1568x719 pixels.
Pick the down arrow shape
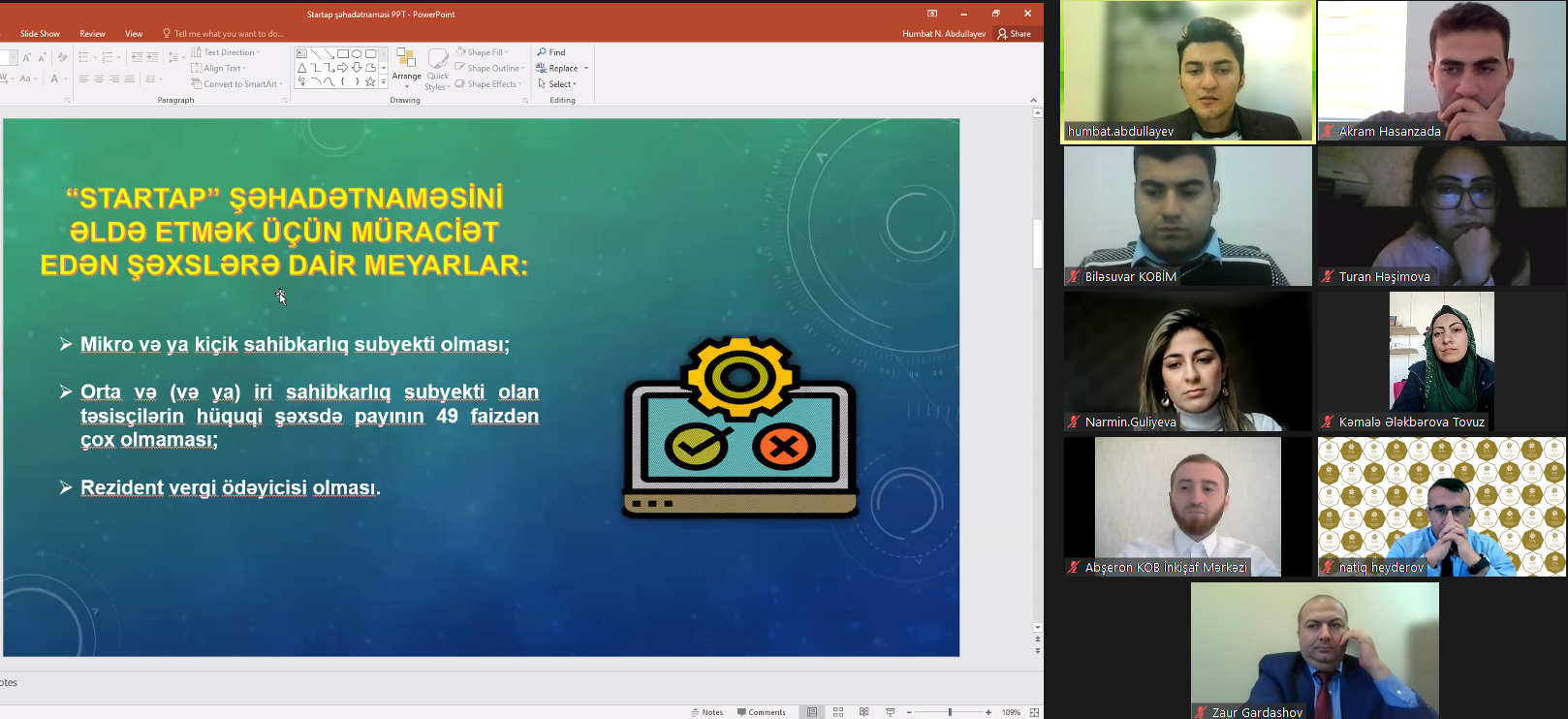coord(357,68)
